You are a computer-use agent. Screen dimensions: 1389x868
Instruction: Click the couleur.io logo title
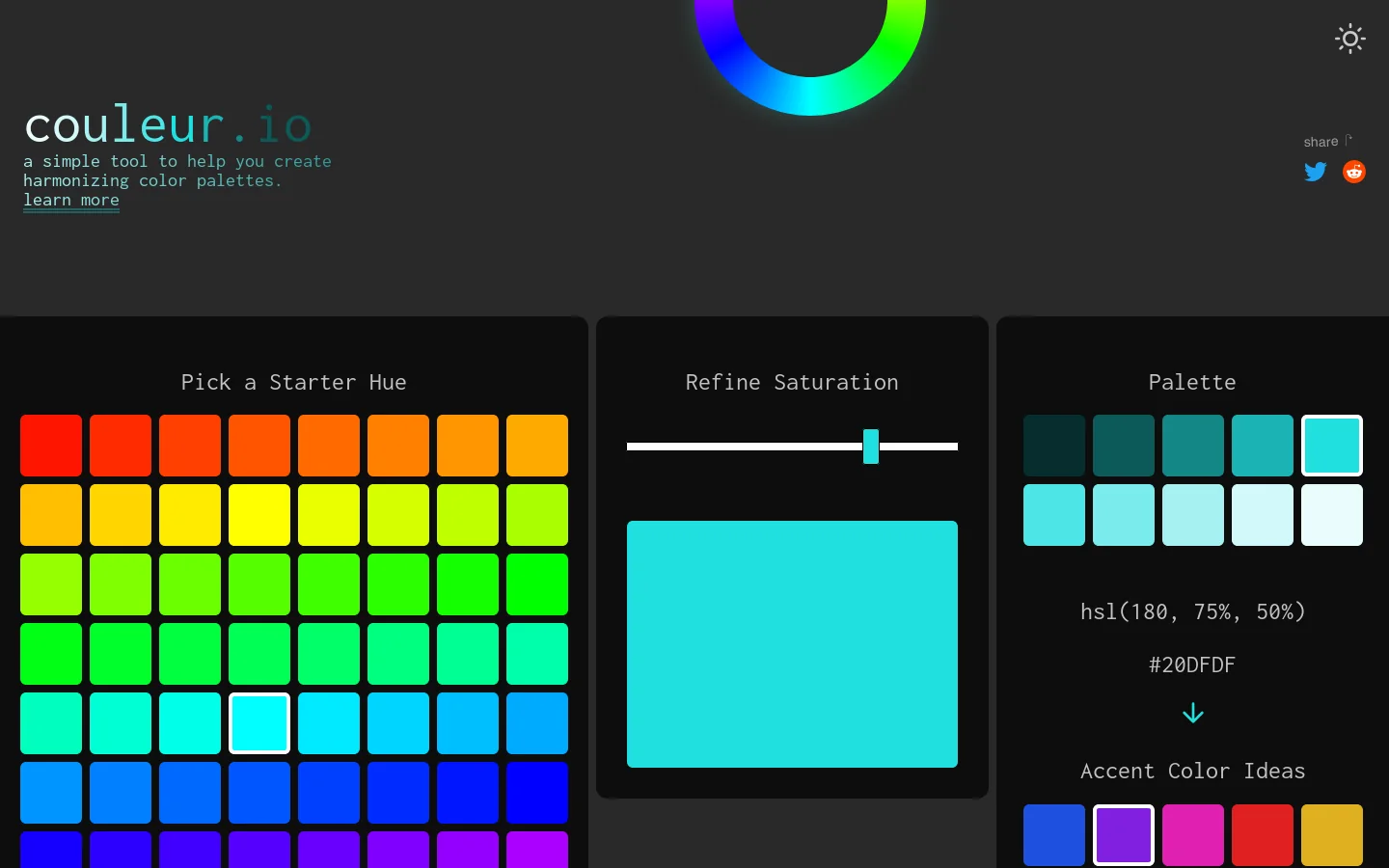[x=168, y=125]
